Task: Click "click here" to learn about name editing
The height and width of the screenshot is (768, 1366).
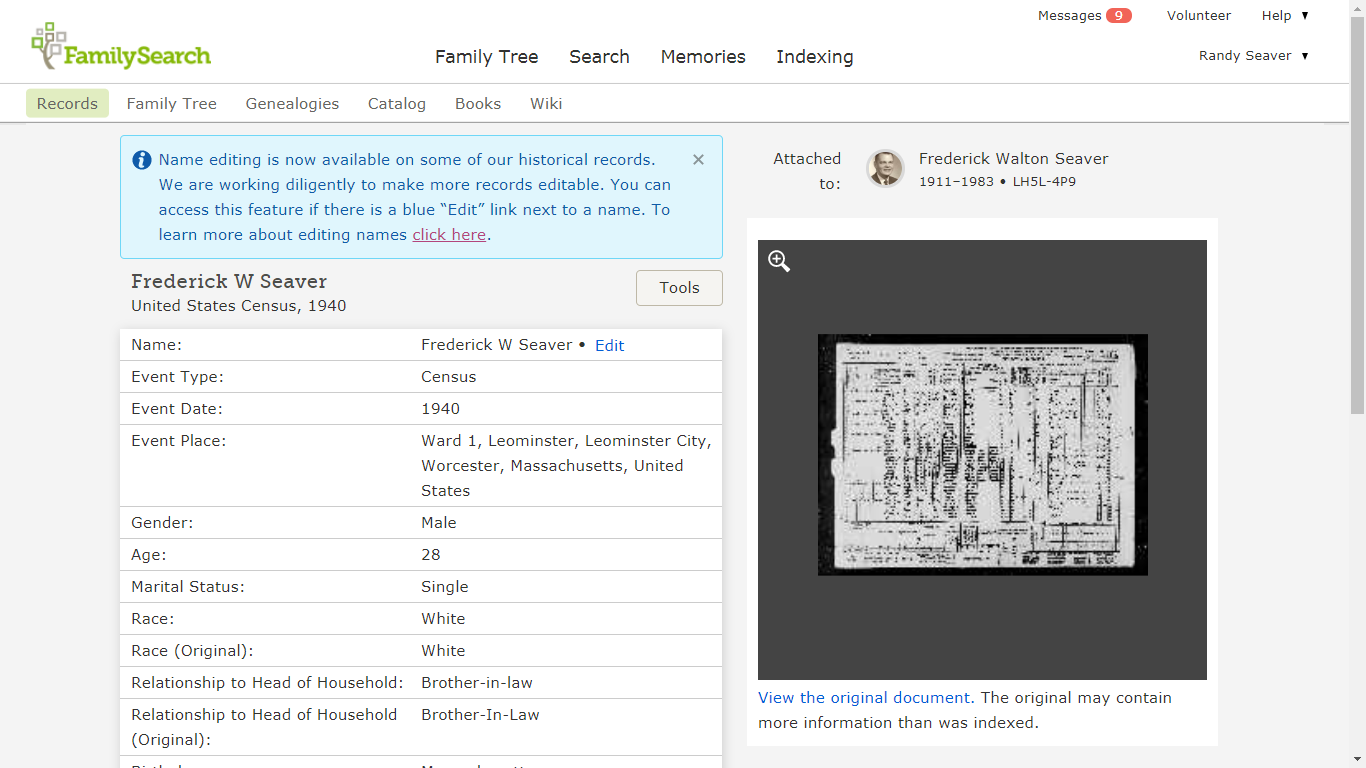Action: 449,234
